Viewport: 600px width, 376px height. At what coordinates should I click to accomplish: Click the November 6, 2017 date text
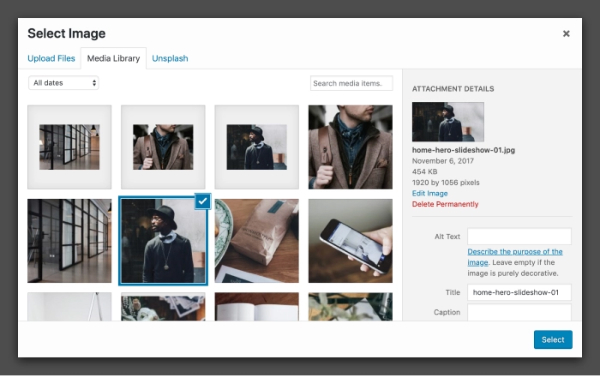pos(443,161)
